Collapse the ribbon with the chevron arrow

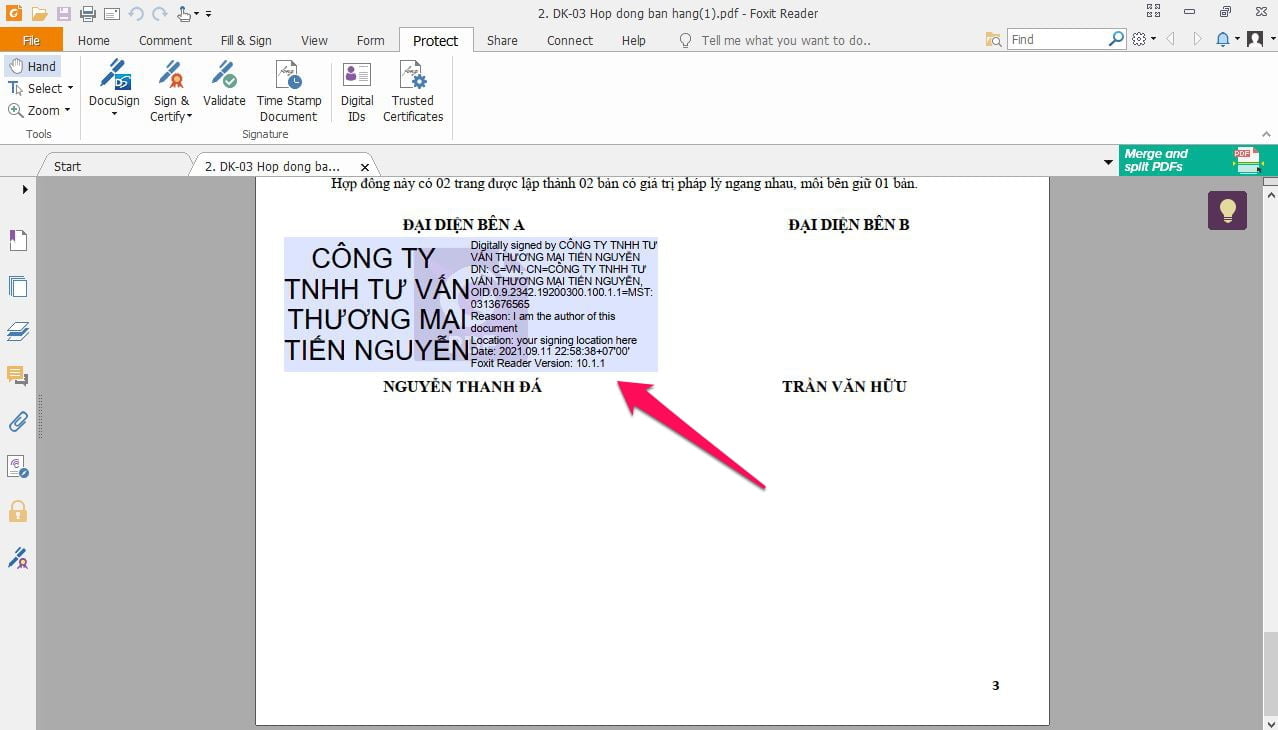click(1266, 133)
